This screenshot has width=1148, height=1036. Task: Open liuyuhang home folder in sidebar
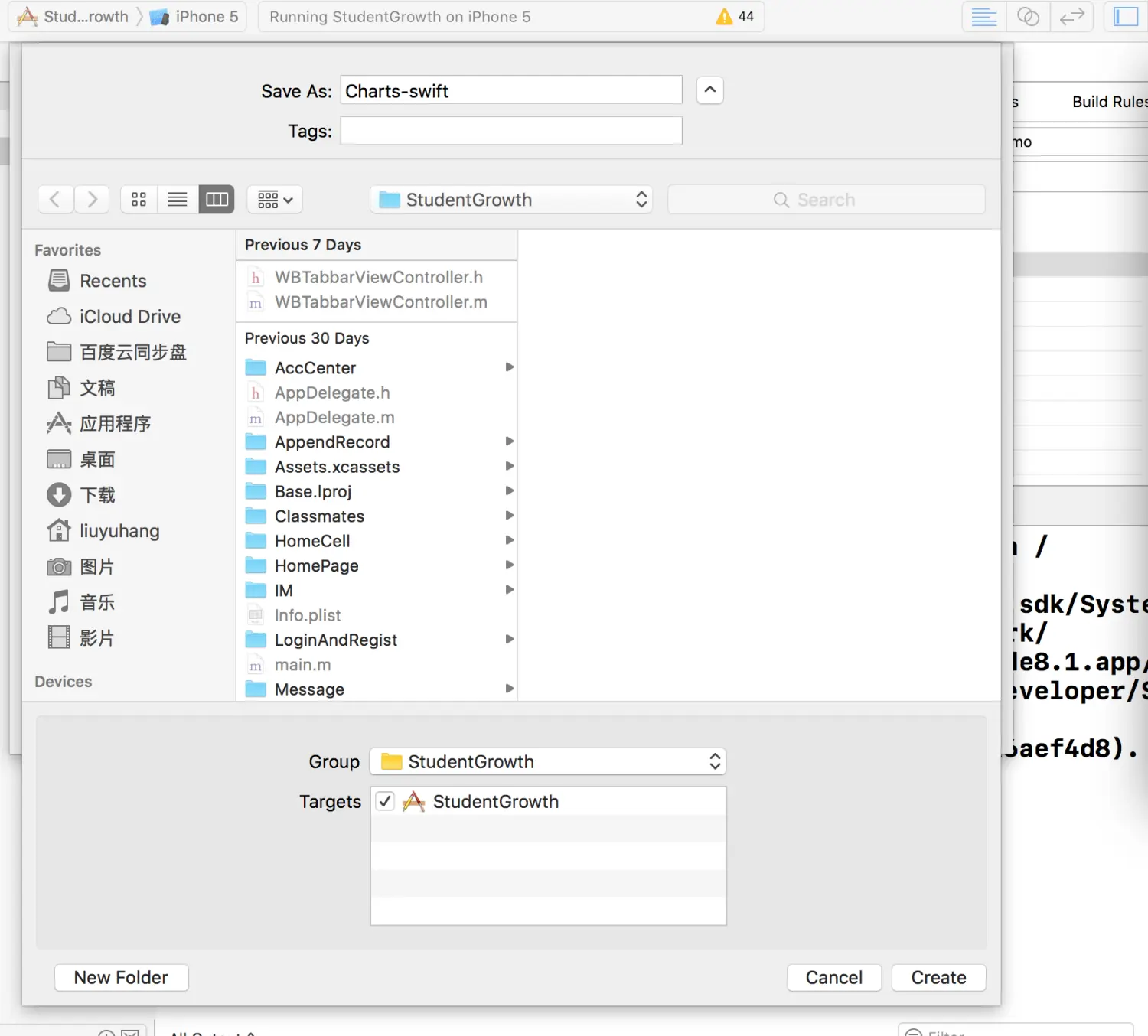[103, 531]
